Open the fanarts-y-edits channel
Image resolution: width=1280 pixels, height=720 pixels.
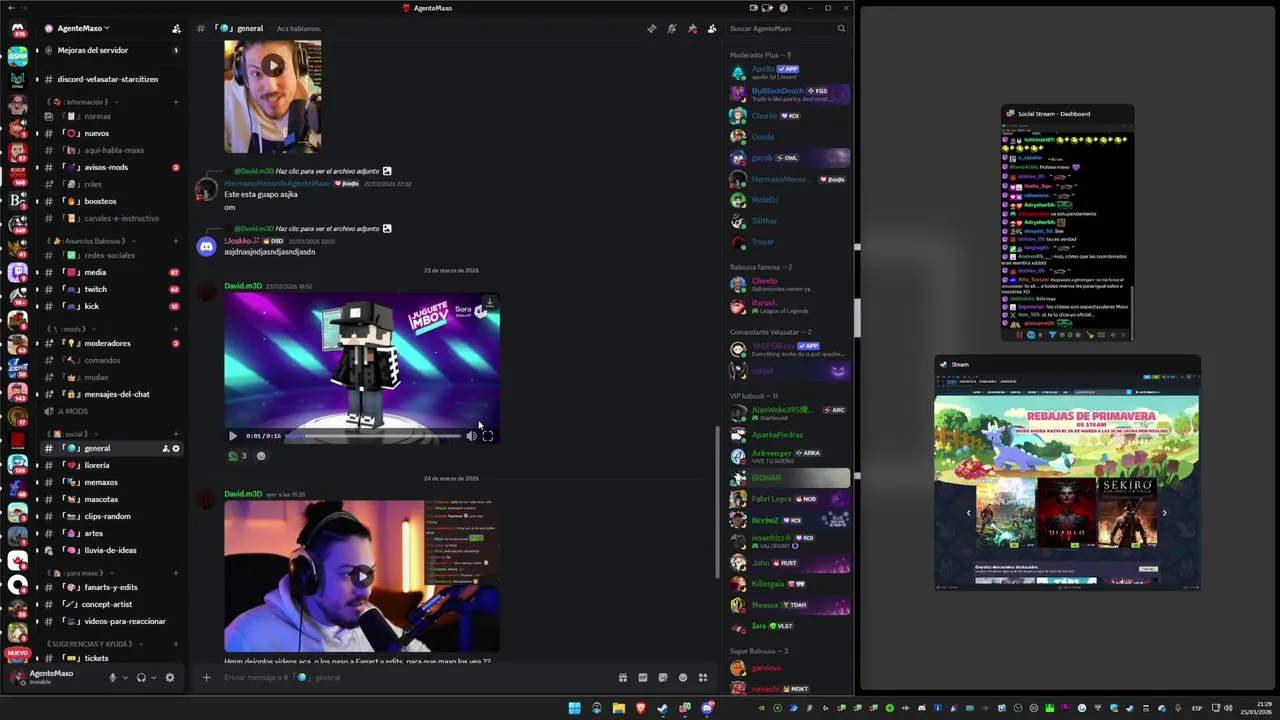tap(110, 587)
